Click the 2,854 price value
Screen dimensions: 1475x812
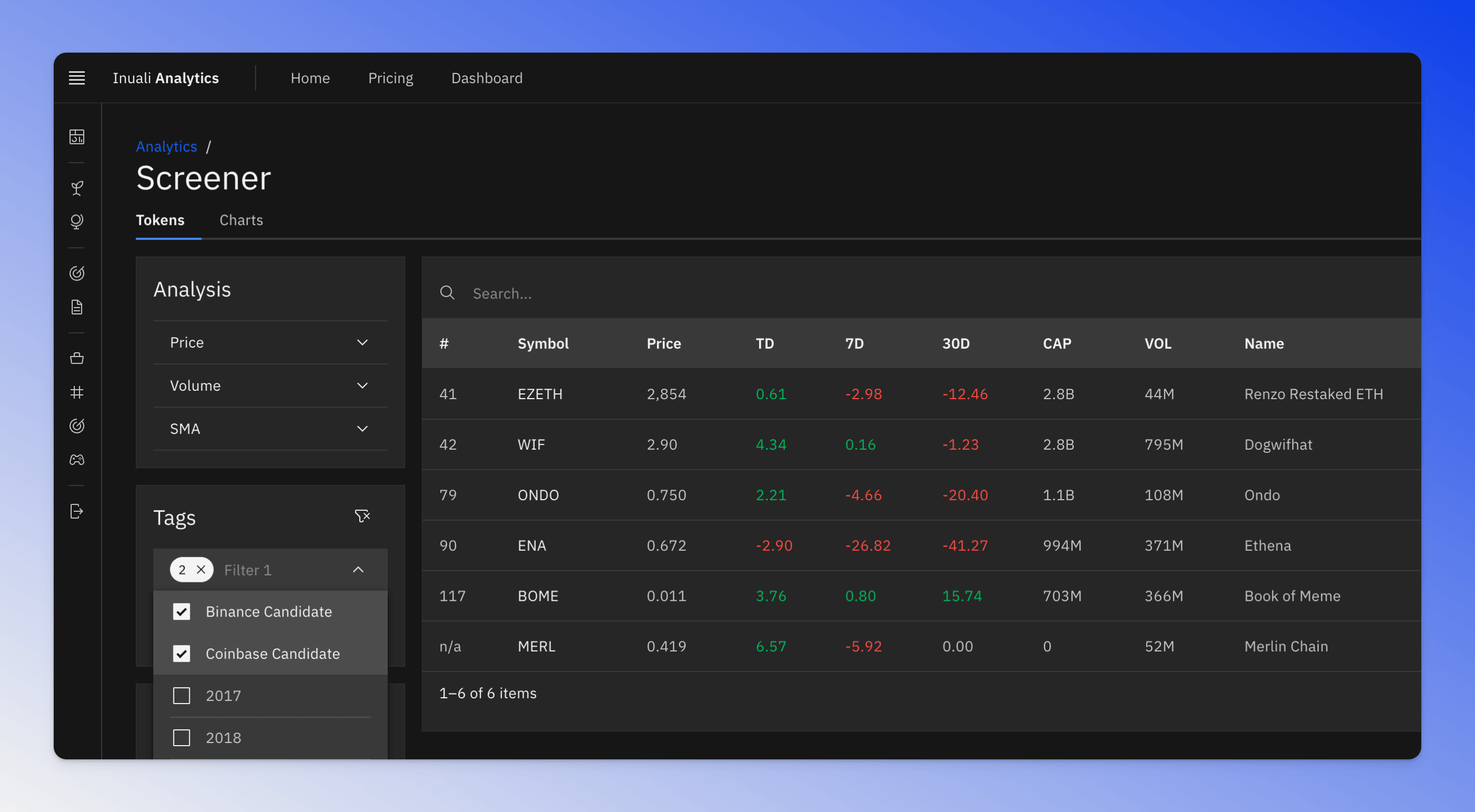(666, 394)
